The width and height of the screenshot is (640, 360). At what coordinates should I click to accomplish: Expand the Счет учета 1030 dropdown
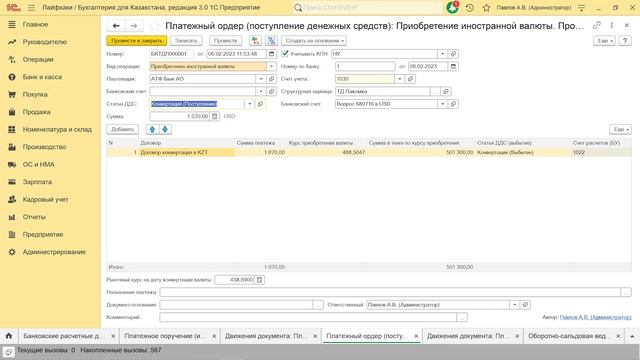(x=400, y=79)
